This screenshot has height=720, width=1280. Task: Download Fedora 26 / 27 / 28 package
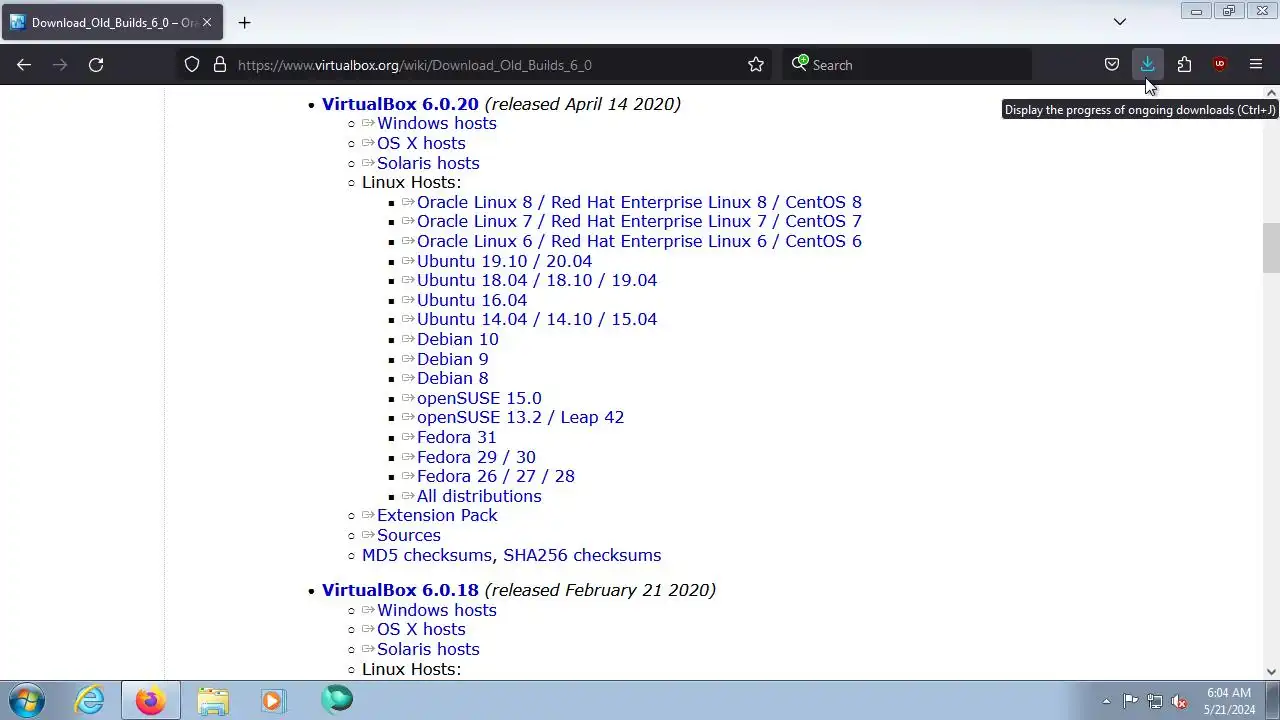(495, 476)
